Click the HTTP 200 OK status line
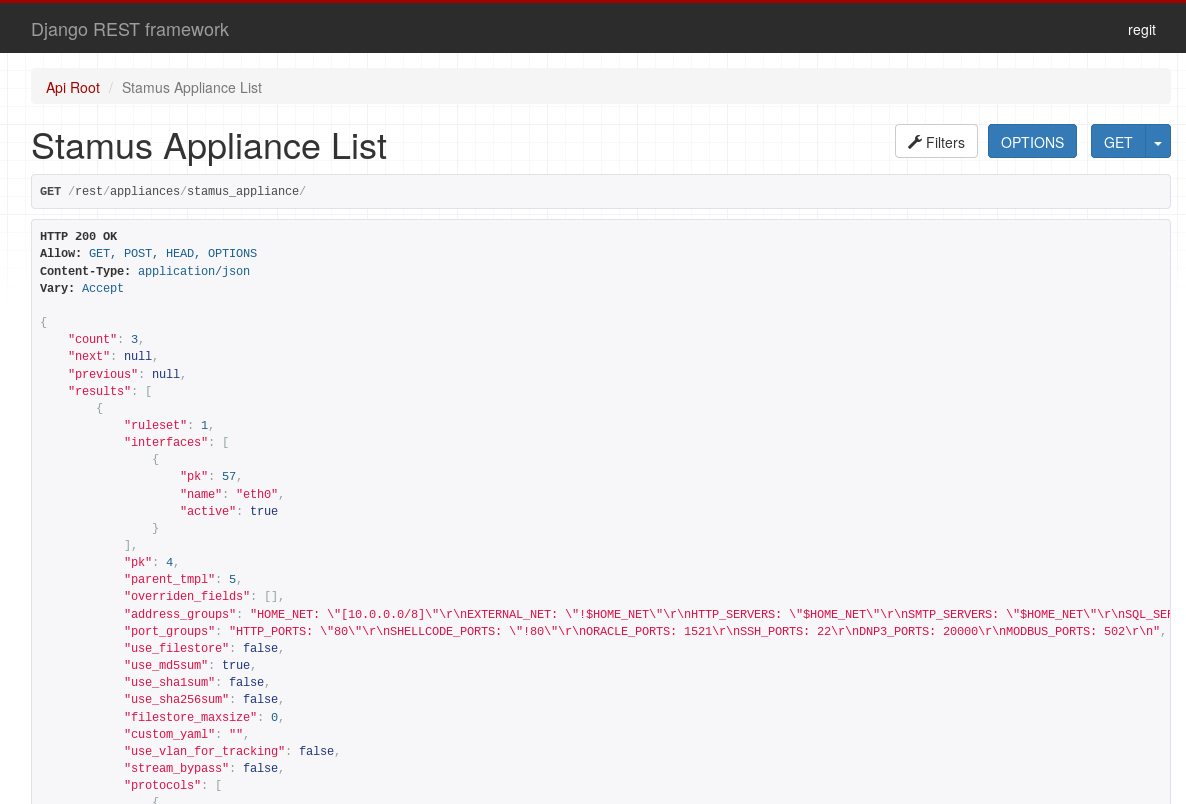This screenshot has height=804, width=1186. 79,236
